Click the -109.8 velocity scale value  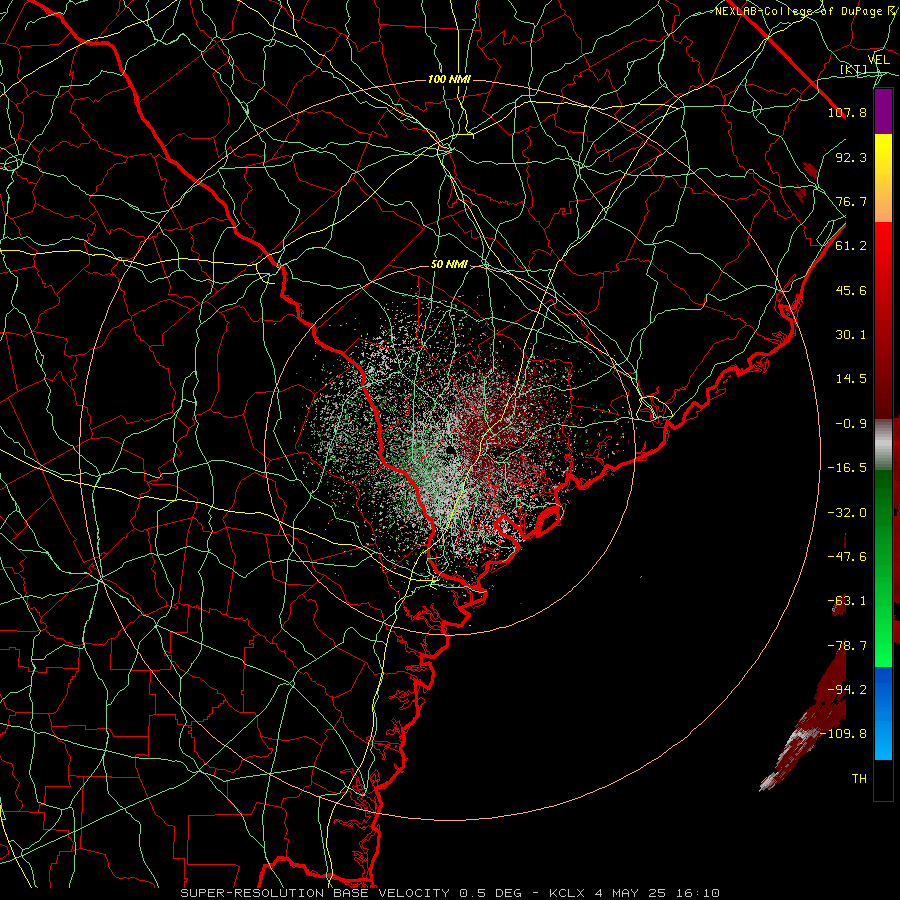click(x=845, y=734)
